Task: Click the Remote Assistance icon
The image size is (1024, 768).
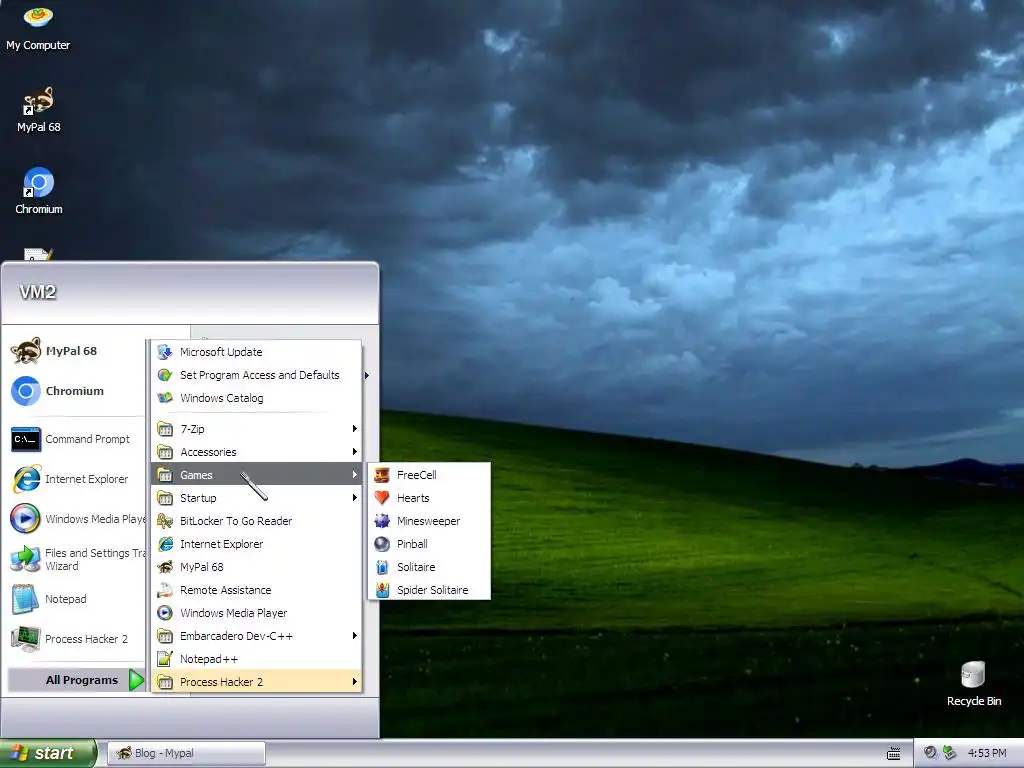Action: pos(165,590)
